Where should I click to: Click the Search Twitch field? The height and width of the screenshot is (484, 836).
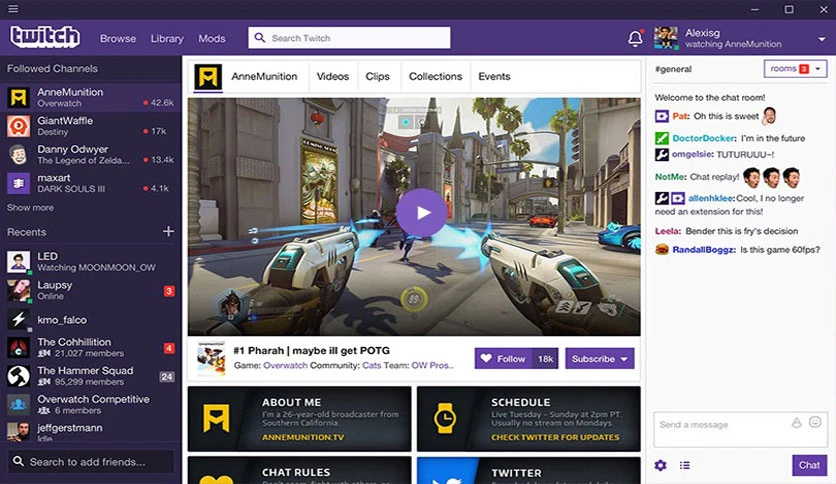[349, 38]
